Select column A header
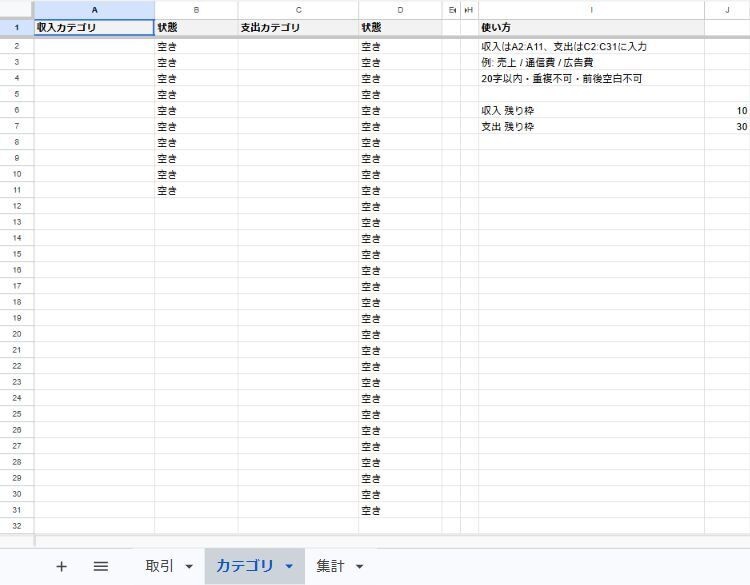This screenshot has width=750, height=585. (x=94, y=10)
